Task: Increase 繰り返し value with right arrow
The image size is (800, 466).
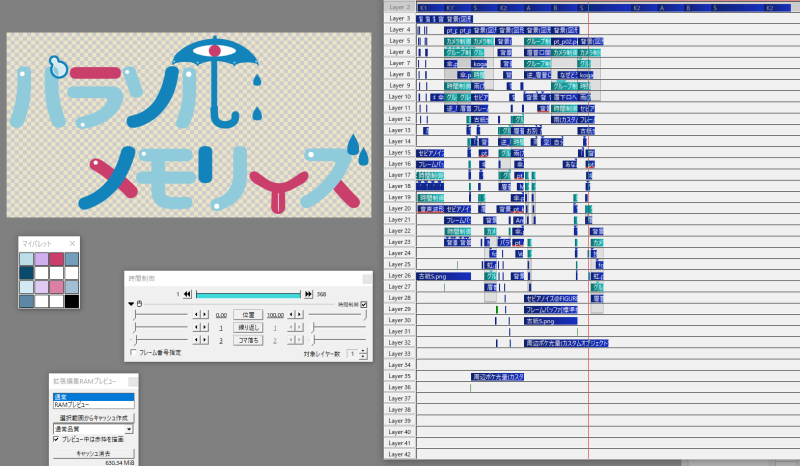Action: click(x=205, y=327)
